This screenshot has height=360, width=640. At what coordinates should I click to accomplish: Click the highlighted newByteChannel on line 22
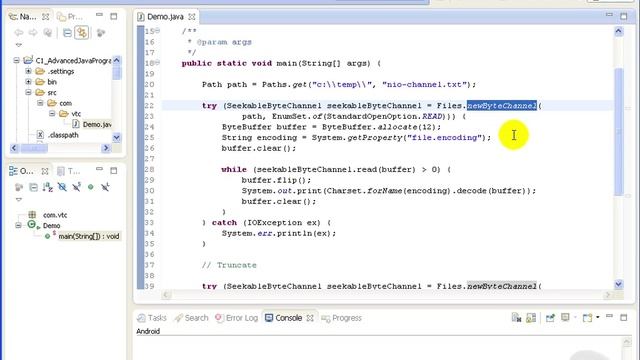click(502, 106)
